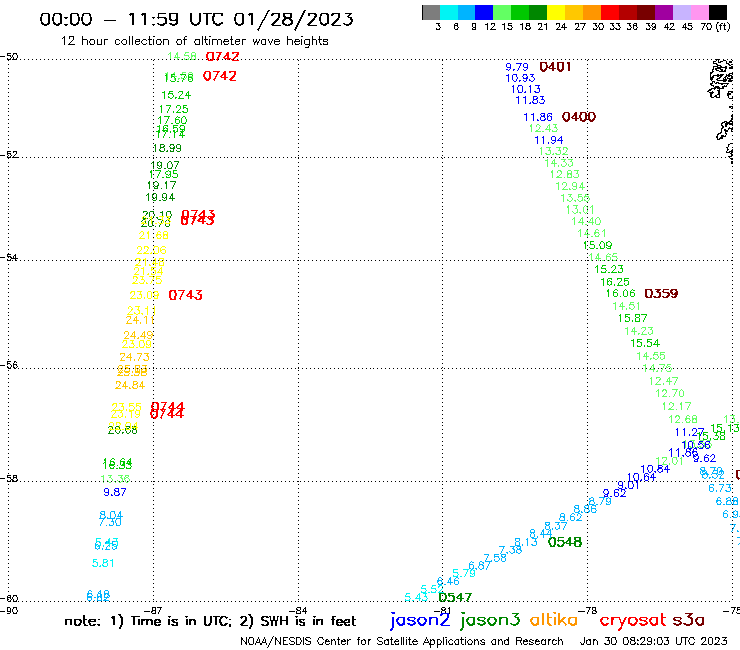
Task: Click the latitude axis label -54
Action: (8, 257)
